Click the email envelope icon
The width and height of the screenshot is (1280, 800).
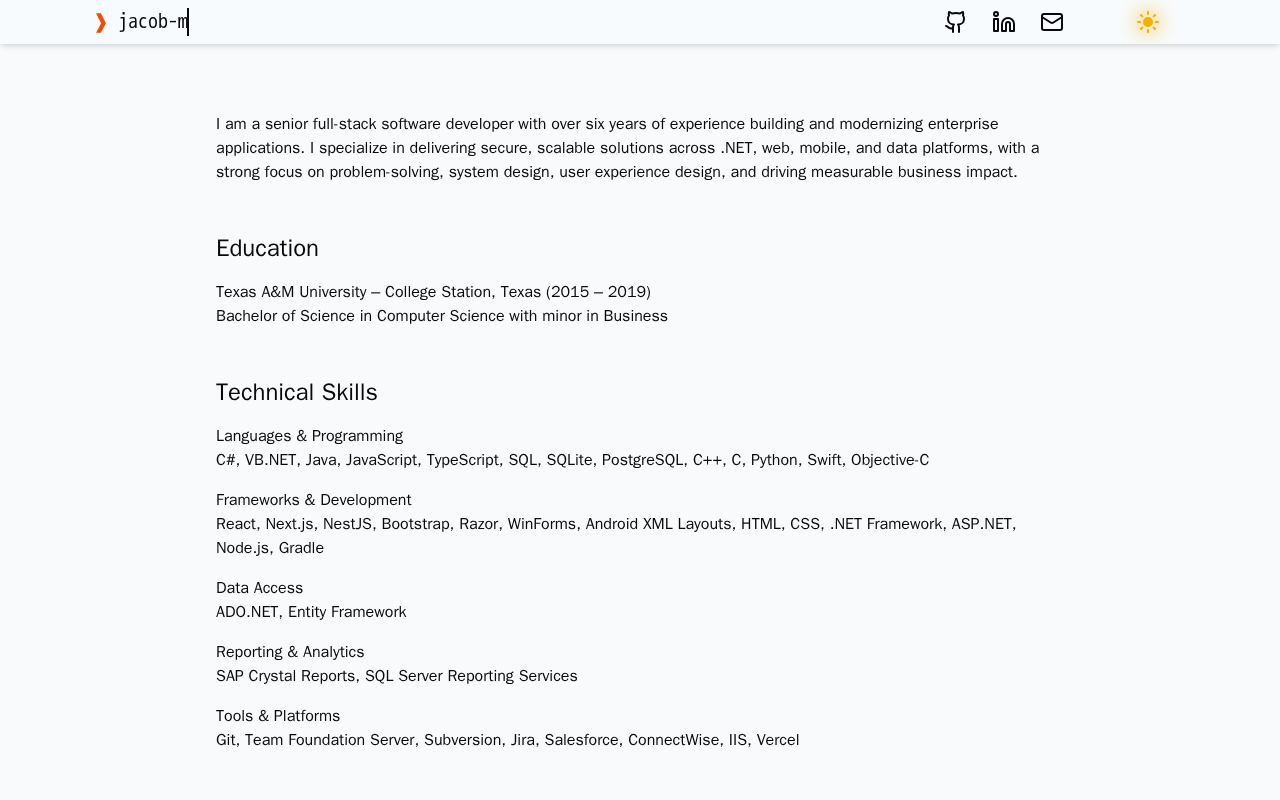1052,22
